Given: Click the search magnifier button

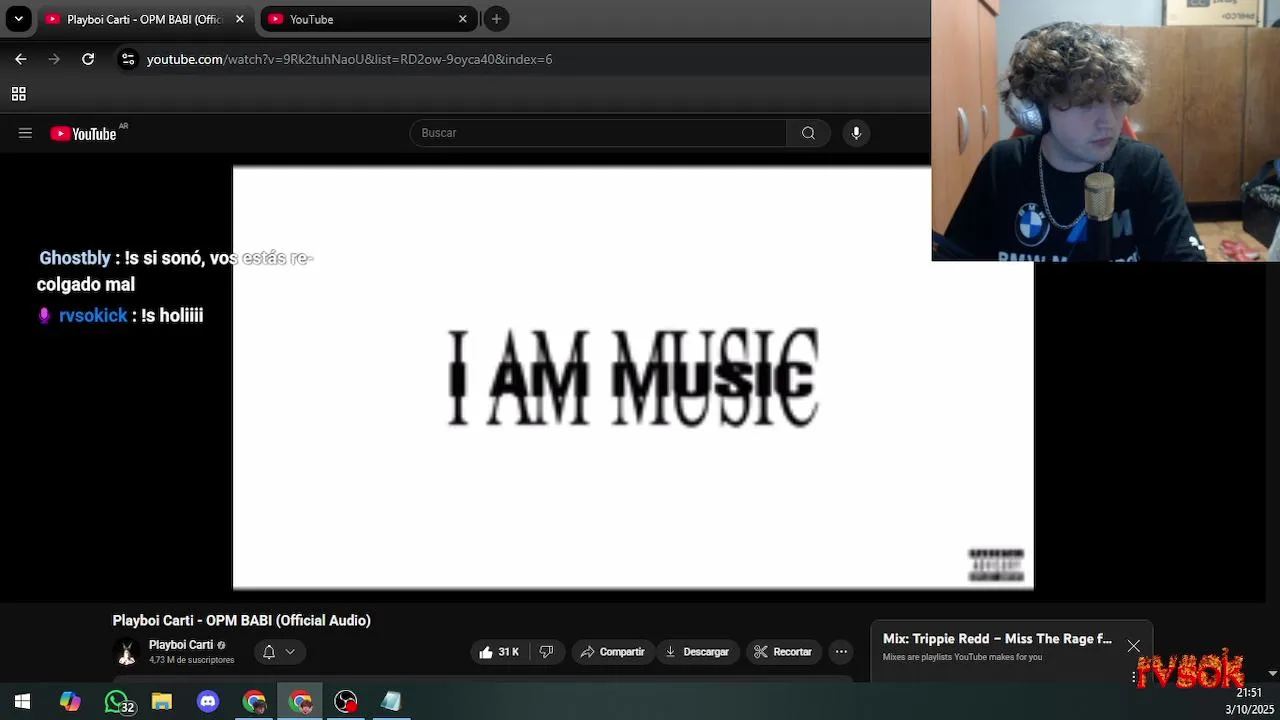Looking at the screenshot, I should pos(808,133).
